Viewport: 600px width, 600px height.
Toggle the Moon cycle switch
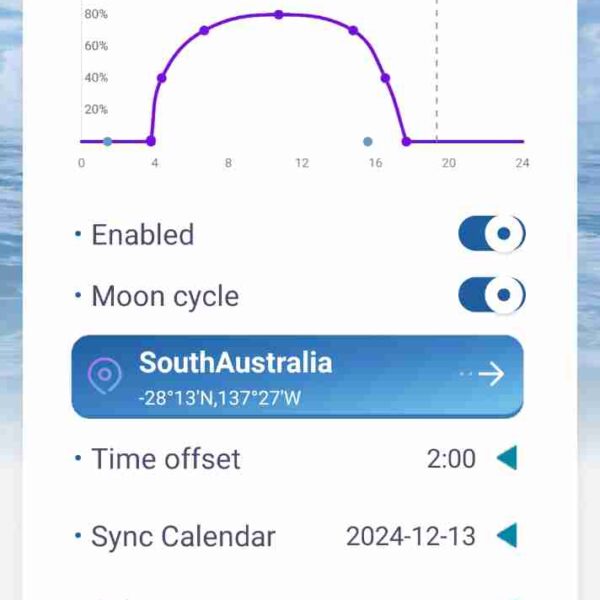[492, 295]
